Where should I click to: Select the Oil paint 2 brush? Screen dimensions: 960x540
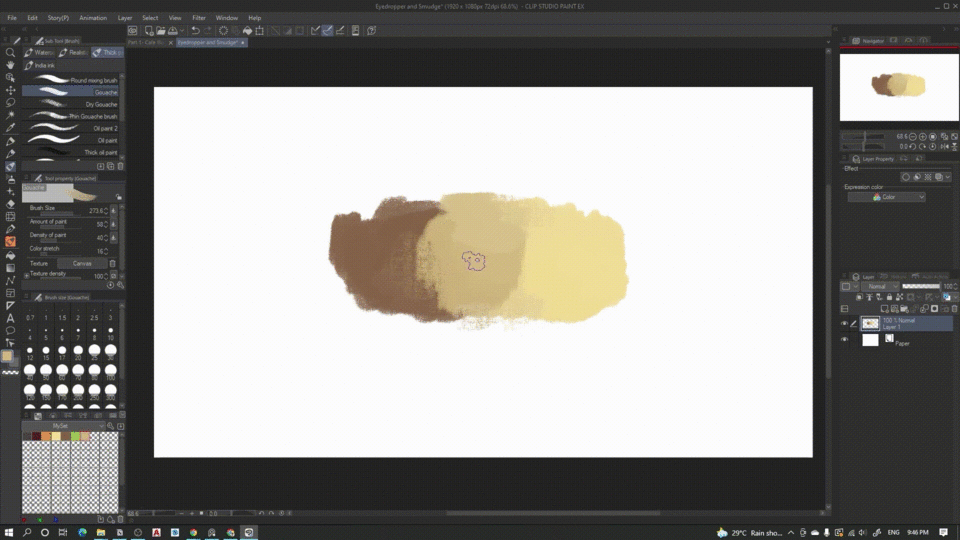pos(70,128)
